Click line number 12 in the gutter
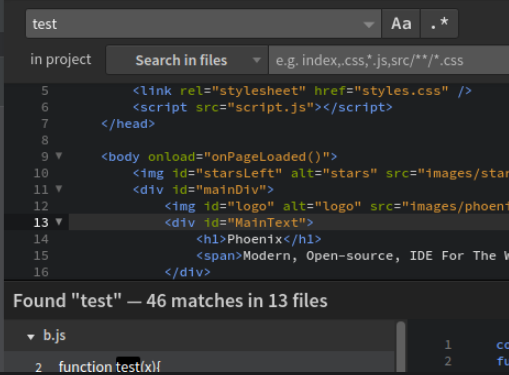This screenshot has height=375, width=509. (41, 206)
